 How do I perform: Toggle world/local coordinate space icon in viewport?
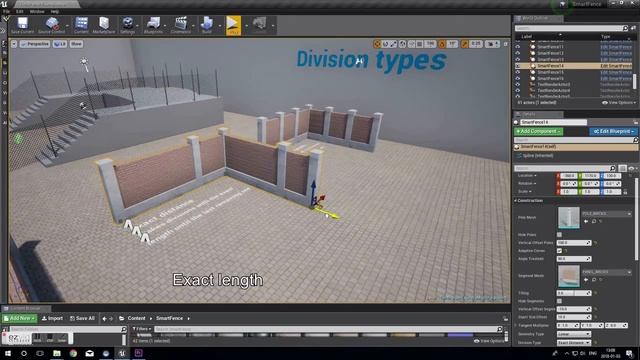point(402,44)
